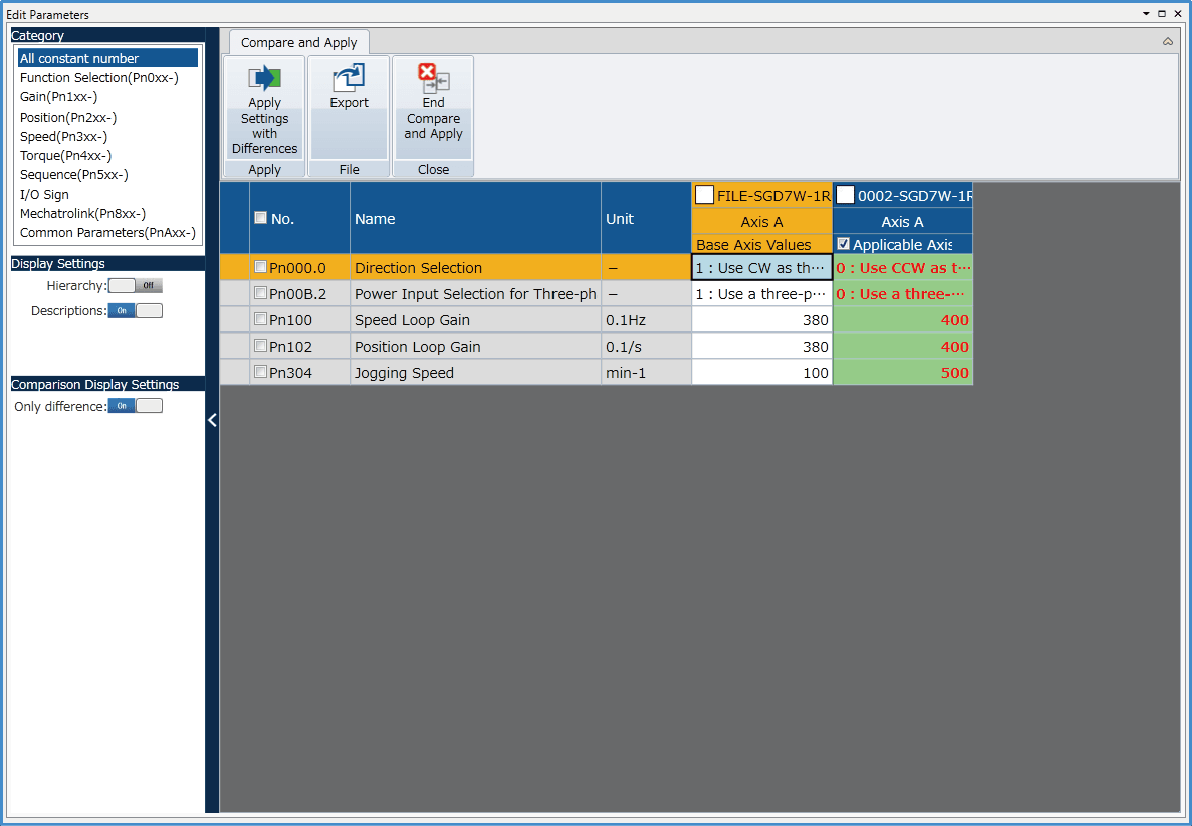
Task: Click the End Compare and Apply icon
Action: click(x=433, y=79)
